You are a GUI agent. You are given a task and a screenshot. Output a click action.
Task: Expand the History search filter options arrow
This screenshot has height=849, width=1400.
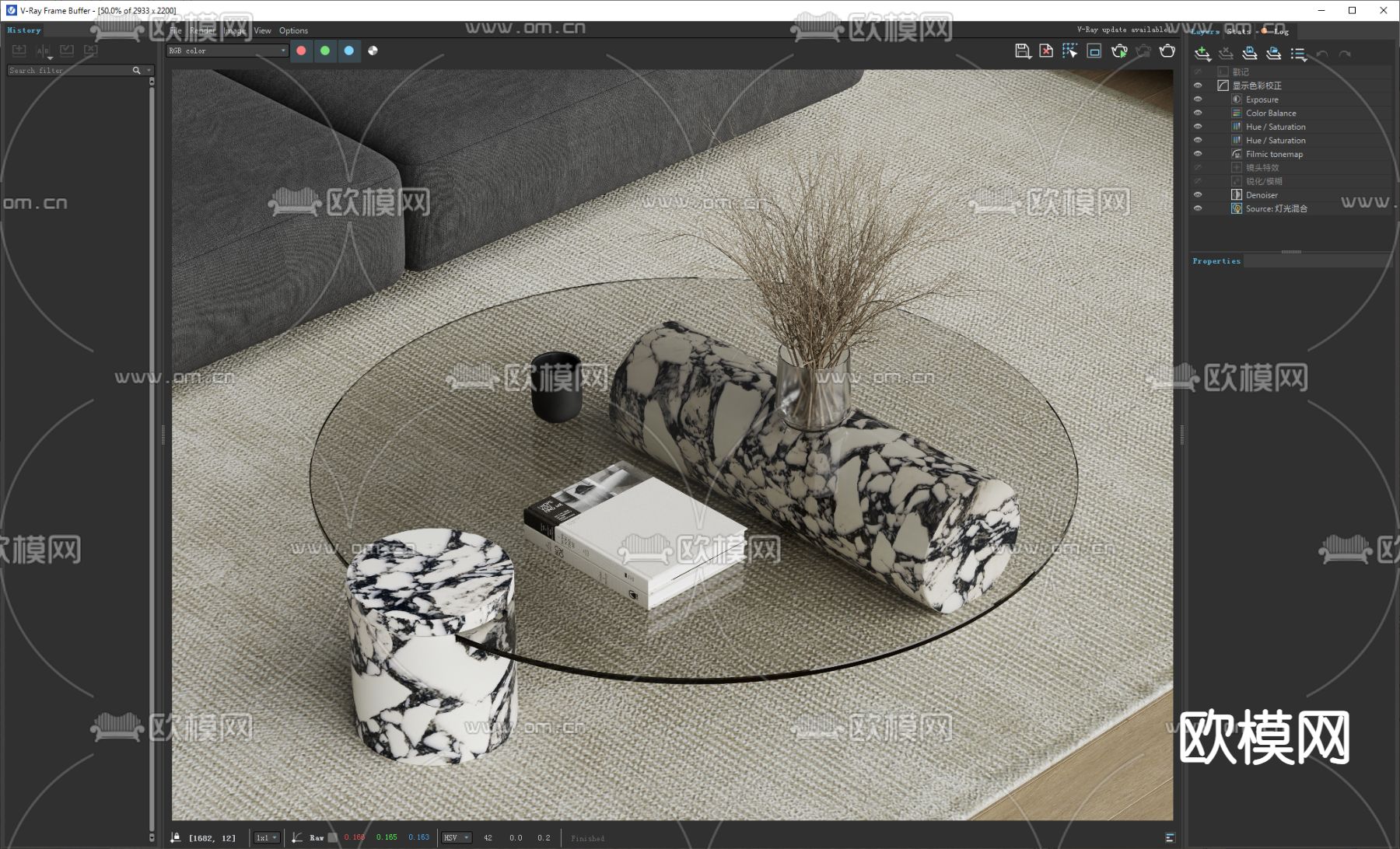click(x=149, y=71)
